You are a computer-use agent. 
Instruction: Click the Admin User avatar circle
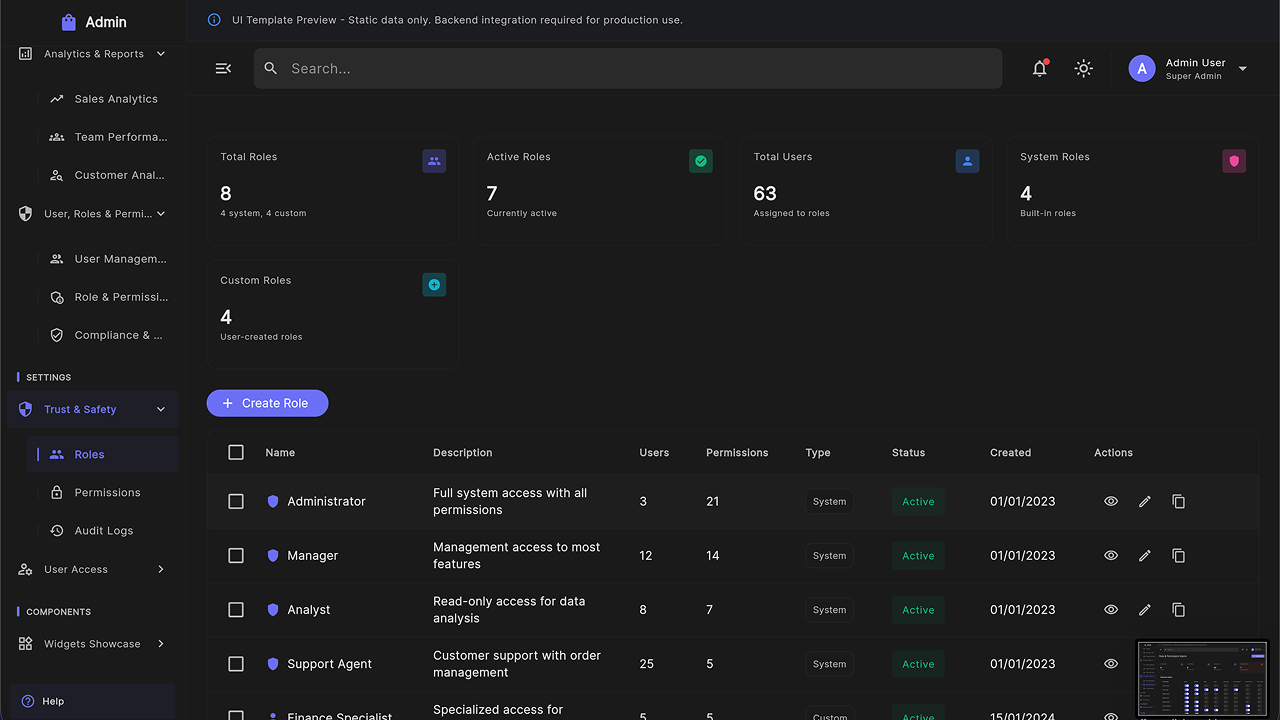tap(1142, 68)
